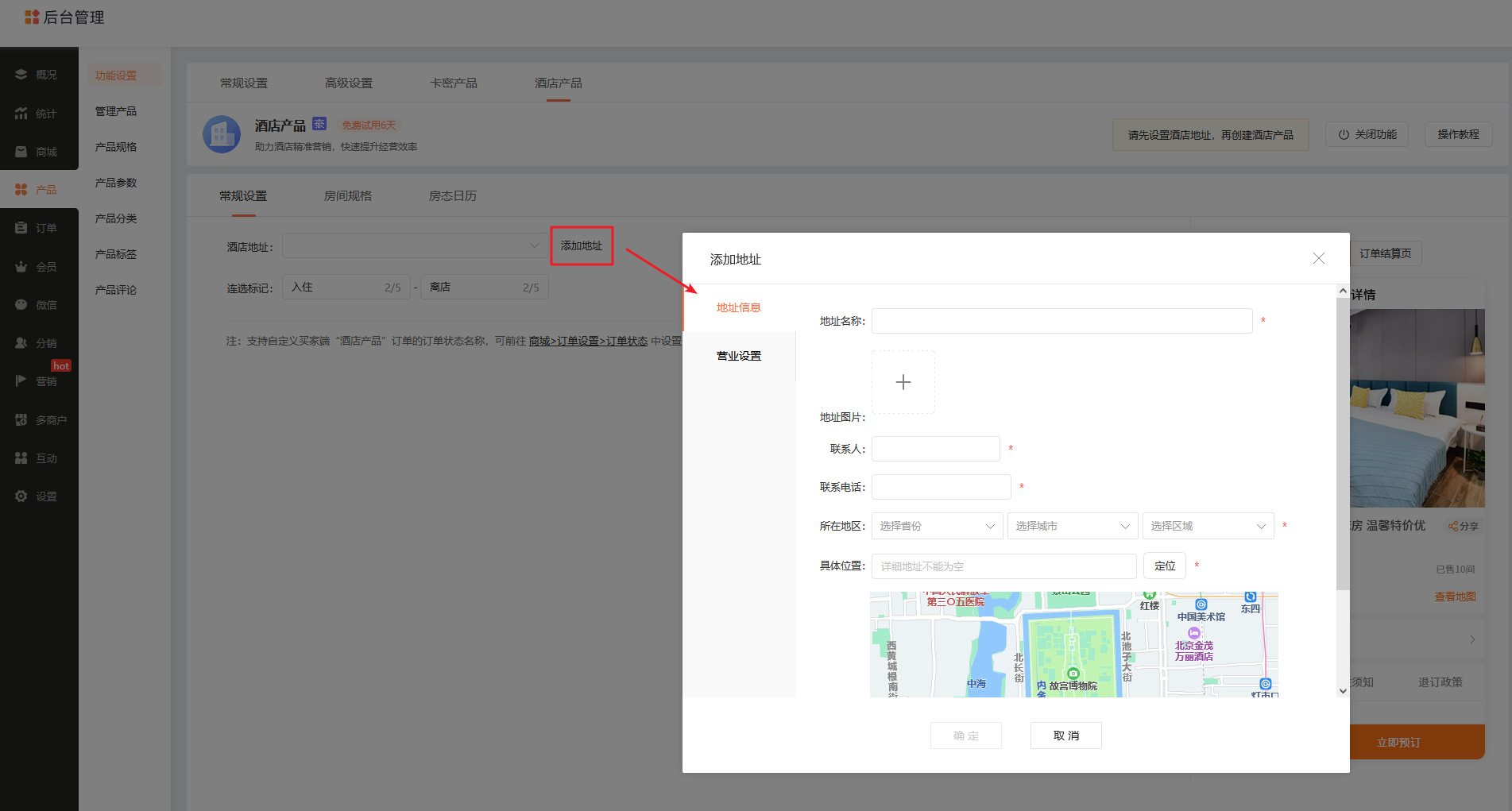Viewport: 1512px width, 811px height.
Task: Click the 定位 locate button
Action: coord(1165,566)
